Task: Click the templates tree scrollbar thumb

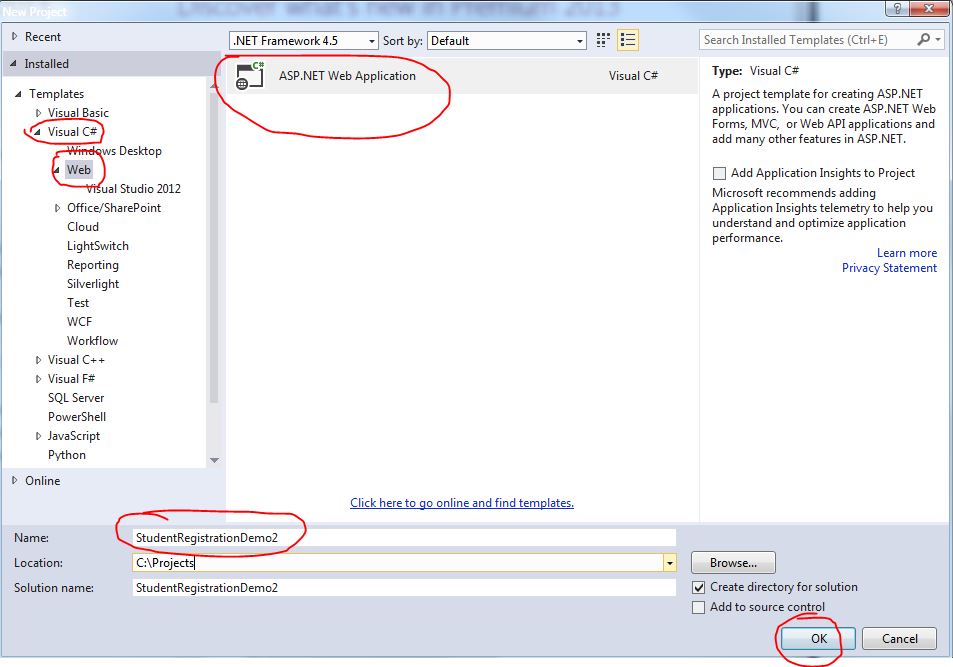Action: [214, 246]
